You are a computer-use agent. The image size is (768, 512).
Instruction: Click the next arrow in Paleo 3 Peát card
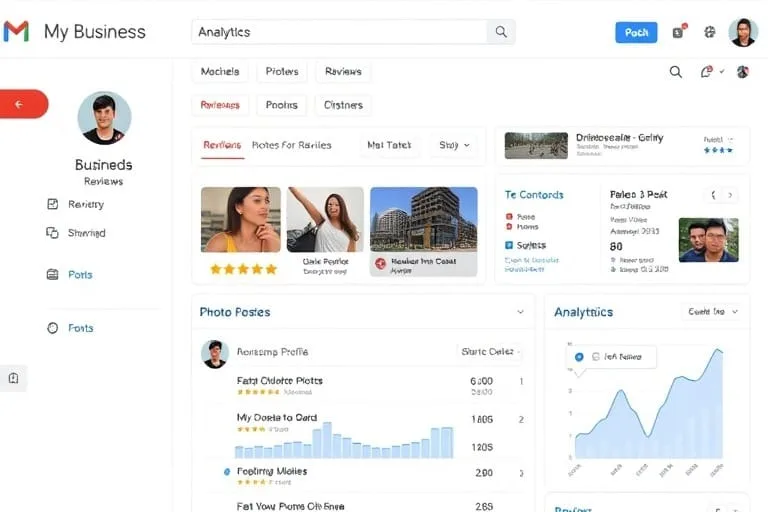click(730, 195)
